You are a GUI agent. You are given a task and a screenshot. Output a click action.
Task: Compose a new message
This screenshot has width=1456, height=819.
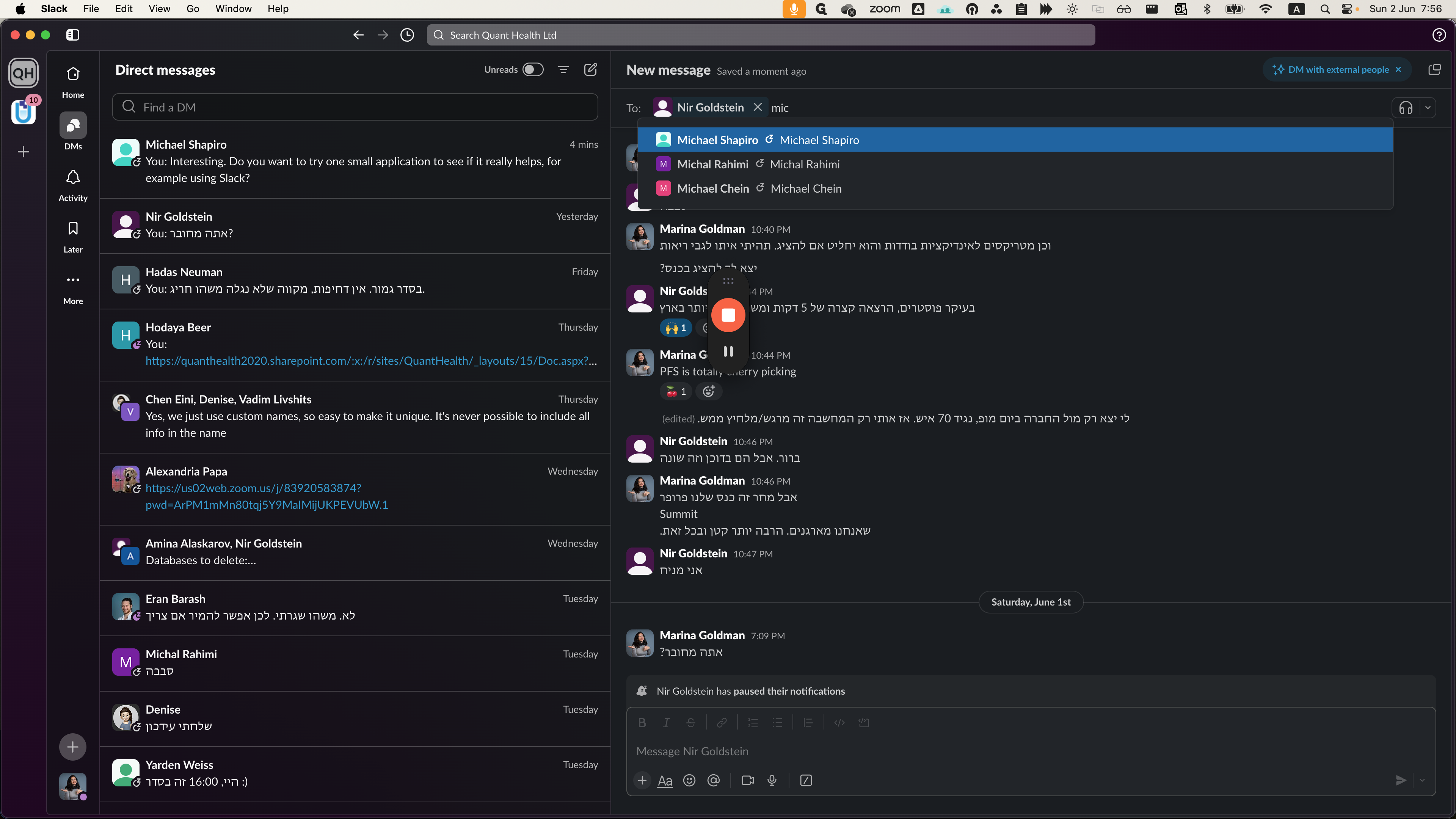pyautogui.click(x=591, y=69)
